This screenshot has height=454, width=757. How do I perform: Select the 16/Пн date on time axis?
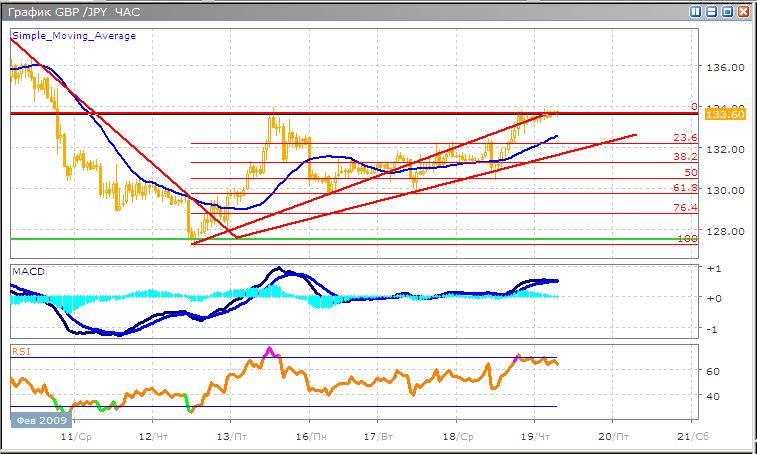point(309,437)
